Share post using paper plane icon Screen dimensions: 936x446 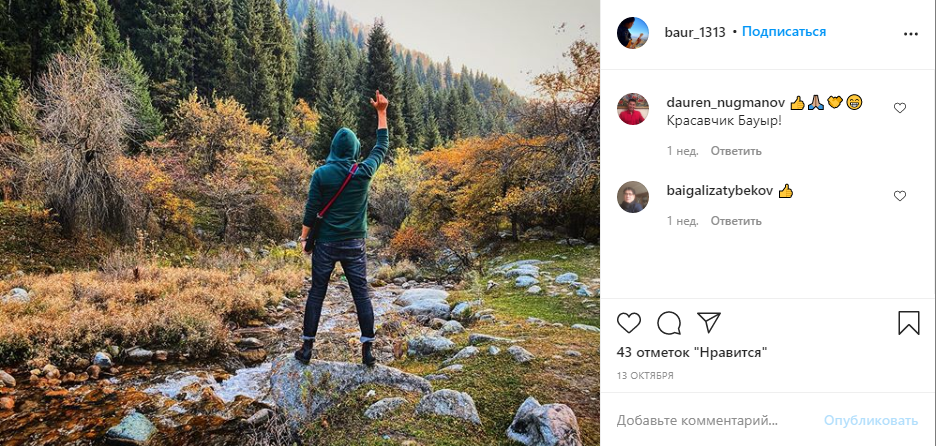[709, 323]
